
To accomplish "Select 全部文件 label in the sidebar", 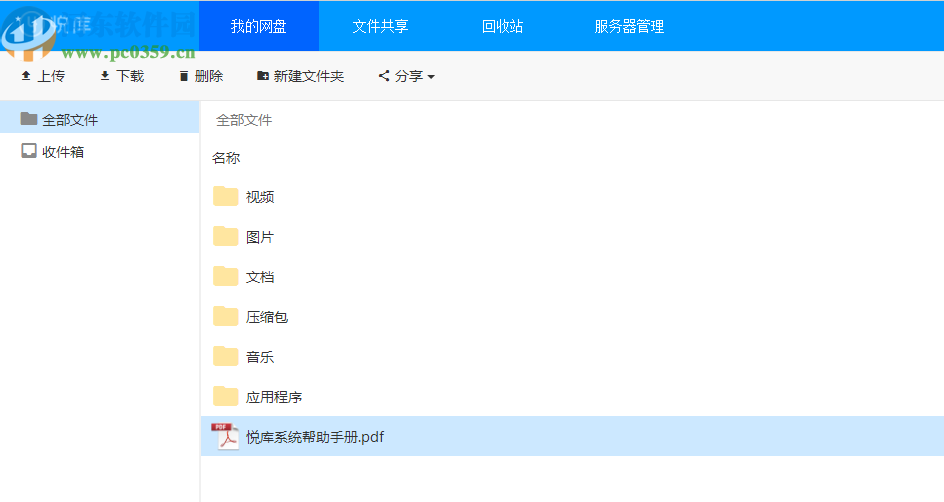I will coord(70,120).
